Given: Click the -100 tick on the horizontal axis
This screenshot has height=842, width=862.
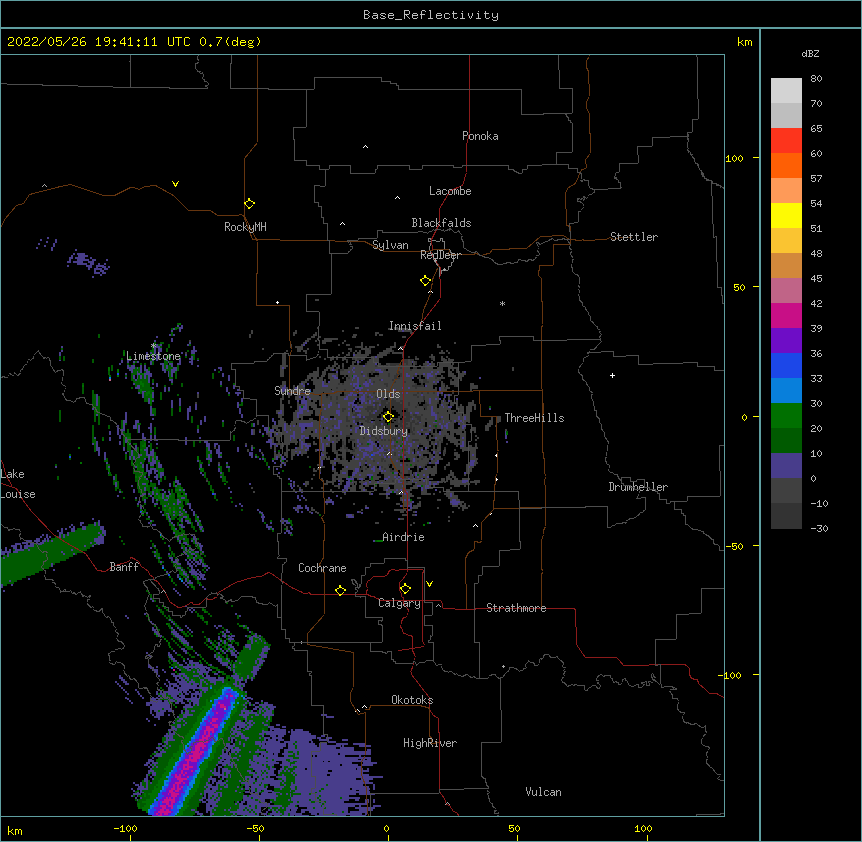Looking at the screenshot, I should click(x=125, y=828).
